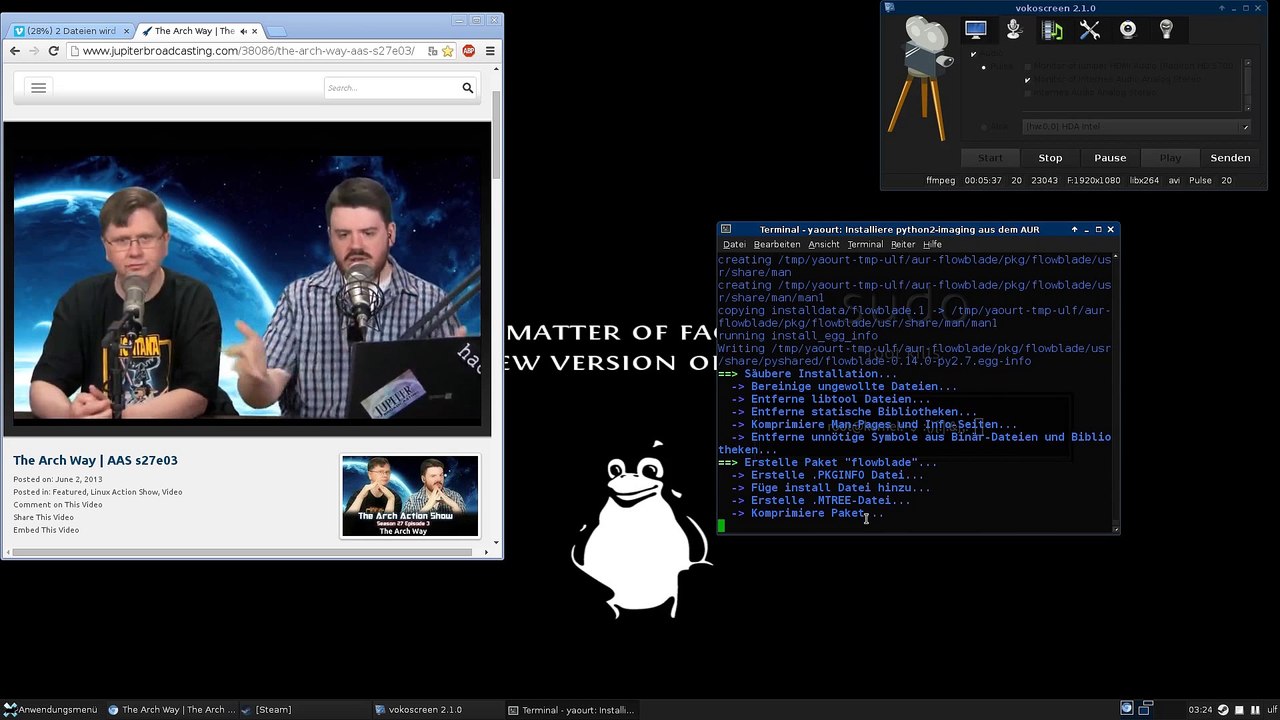This screenshot has height=720, width=1280.
Task: Open the Bearbeiten menu in Terminal
Action: pos(777,244)
